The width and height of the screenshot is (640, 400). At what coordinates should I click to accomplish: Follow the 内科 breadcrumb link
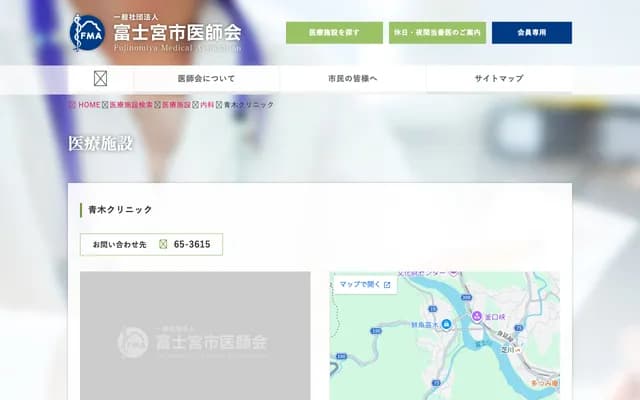[x=207, y=105]
